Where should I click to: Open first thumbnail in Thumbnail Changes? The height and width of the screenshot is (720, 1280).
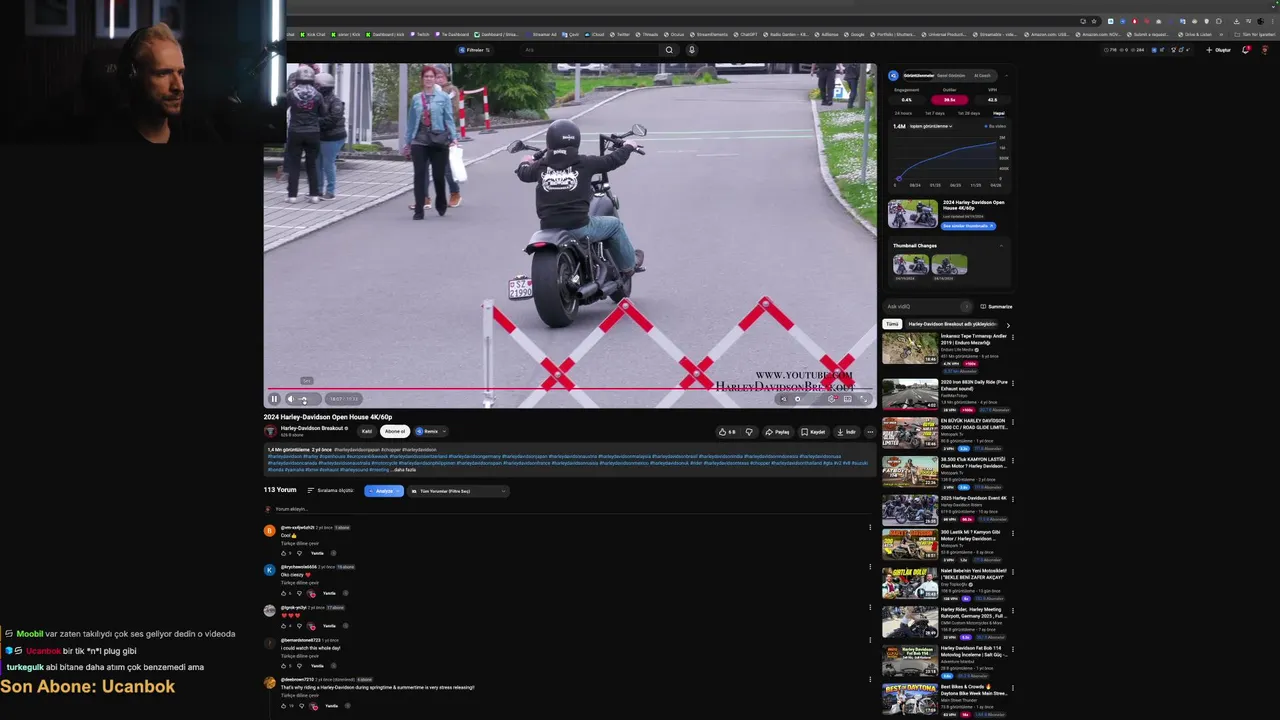pos(911,265)
